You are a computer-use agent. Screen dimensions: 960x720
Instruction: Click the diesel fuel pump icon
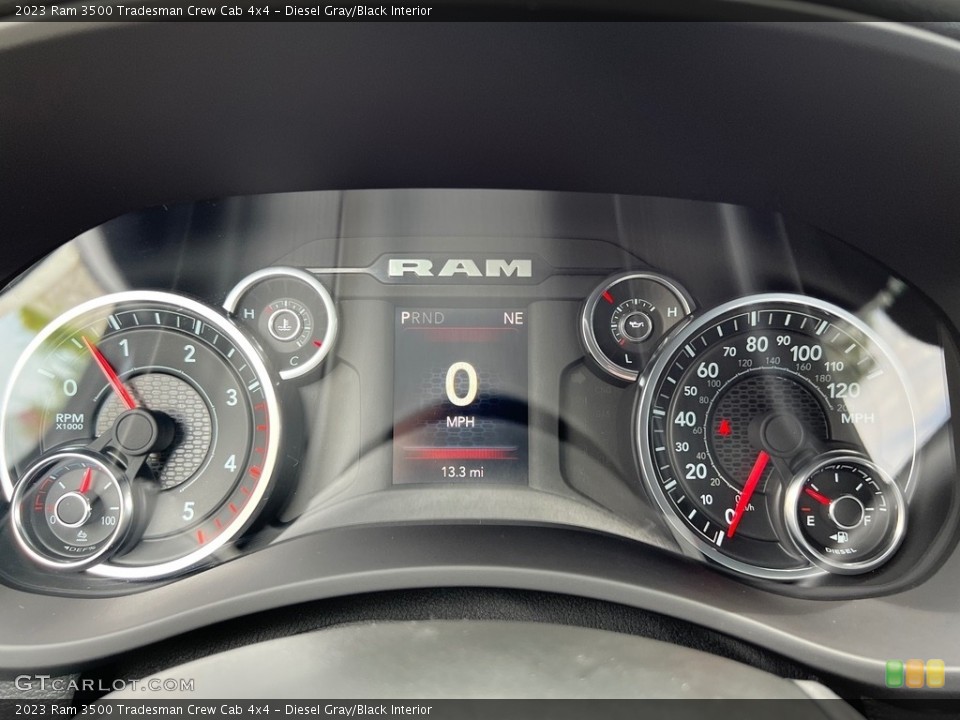[x=839, y=538]
